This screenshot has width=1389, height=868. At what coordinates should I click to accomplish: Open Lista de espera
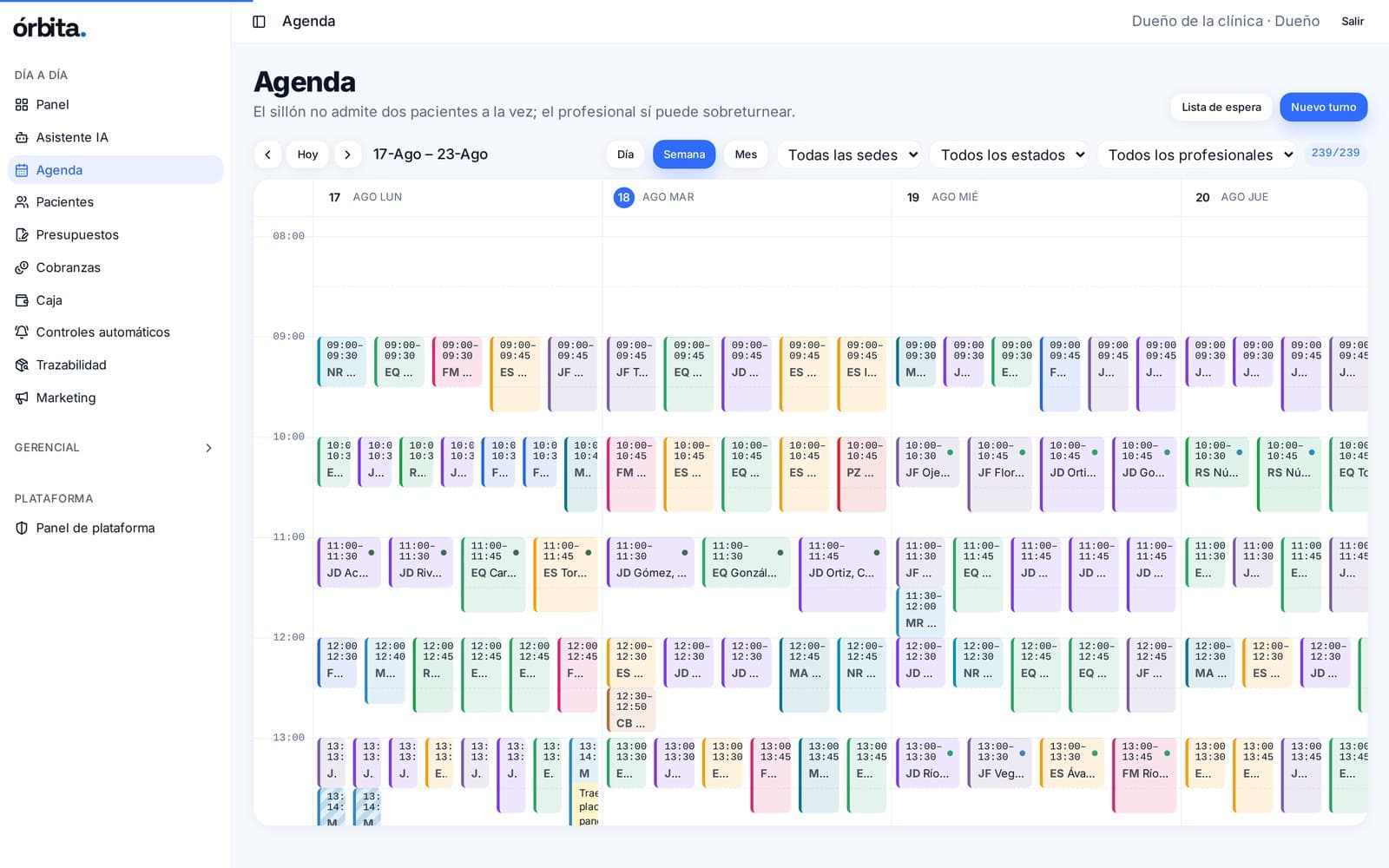pyautogui.click(x=1221, y=108)
